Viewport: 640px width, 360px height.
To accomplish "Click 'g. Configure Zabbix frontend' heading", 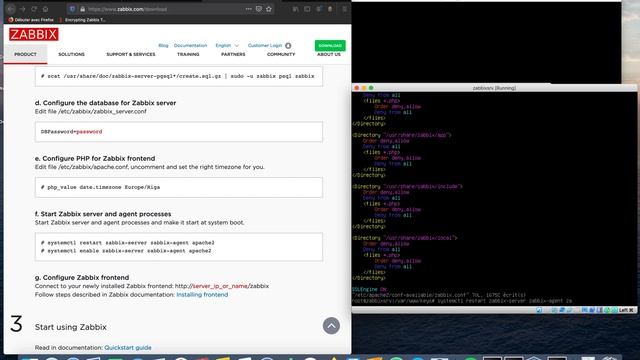I will point(82,278).
